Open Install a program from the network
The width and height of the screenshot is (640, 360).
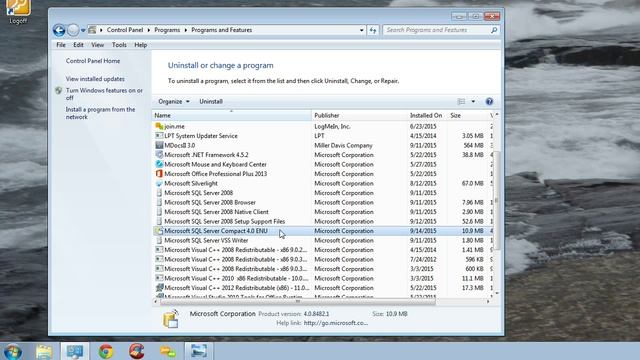(100, 113)
